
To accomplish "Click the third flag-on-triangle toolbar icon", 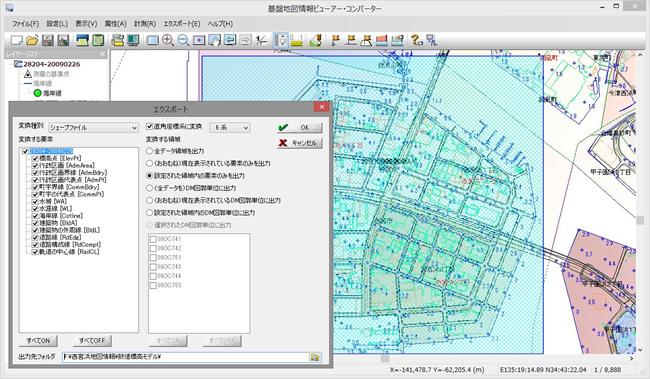I will click(366, 40).
